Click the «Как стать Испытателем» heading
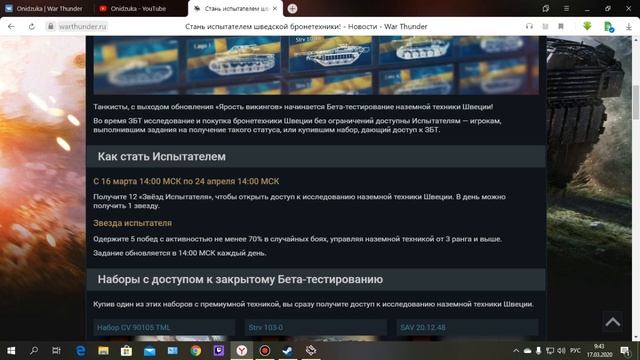The width and height of the screenshot is (640, 360). (x=162, y=156)
